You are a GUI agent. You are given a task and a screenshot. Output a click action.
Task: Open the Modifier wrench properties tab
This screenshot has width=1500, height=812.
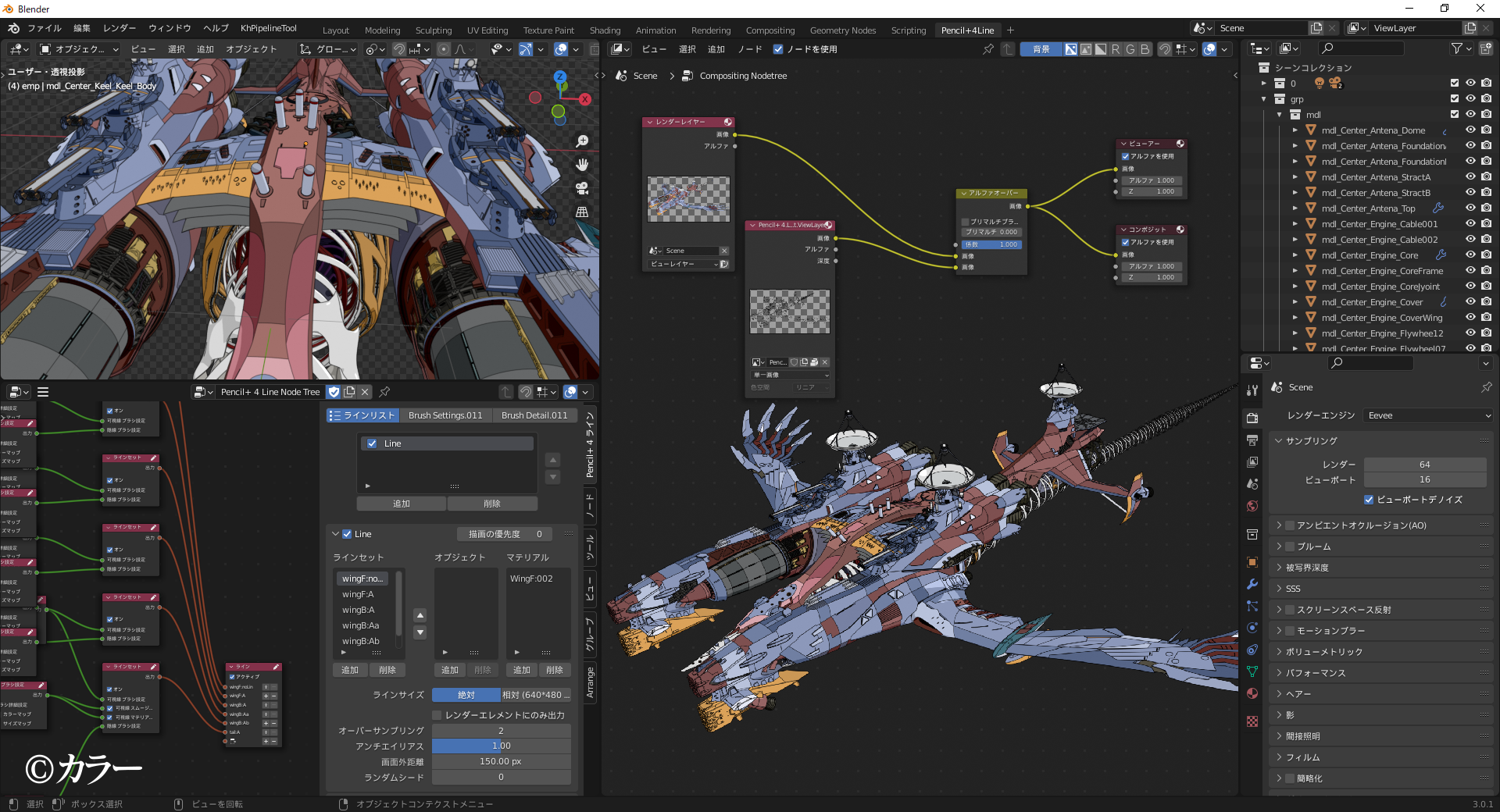click(x=1252, y=584)
